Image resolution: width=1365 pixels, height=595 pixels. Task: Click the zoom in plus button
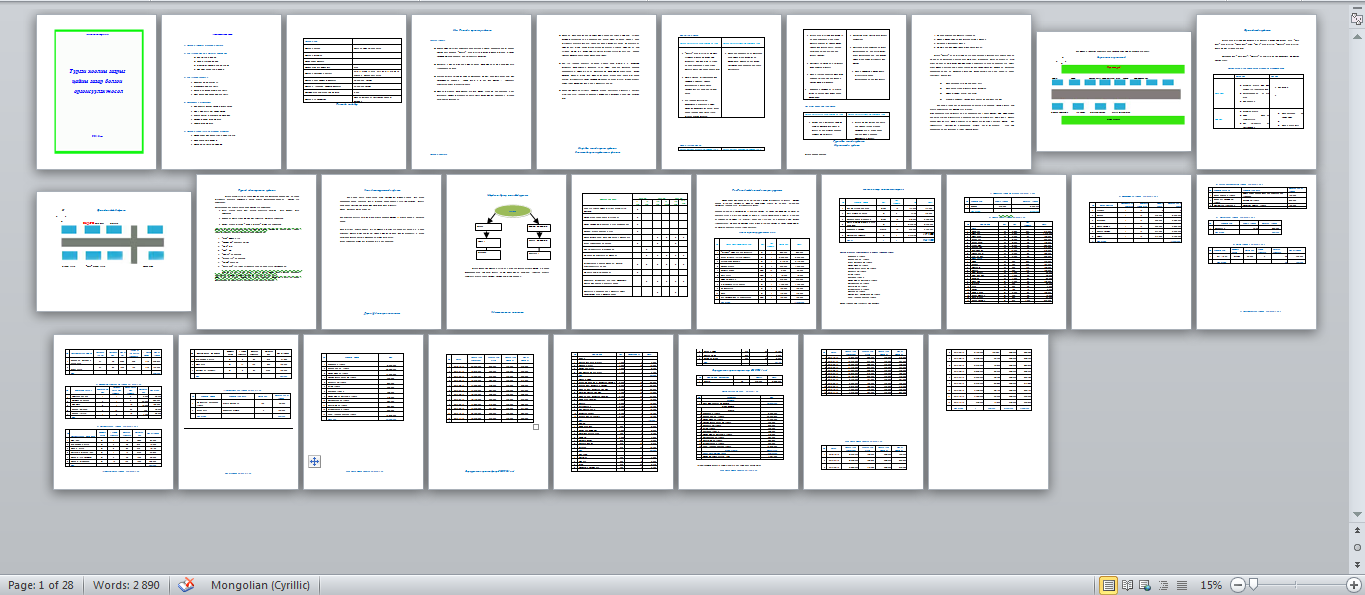point(1353,585)
